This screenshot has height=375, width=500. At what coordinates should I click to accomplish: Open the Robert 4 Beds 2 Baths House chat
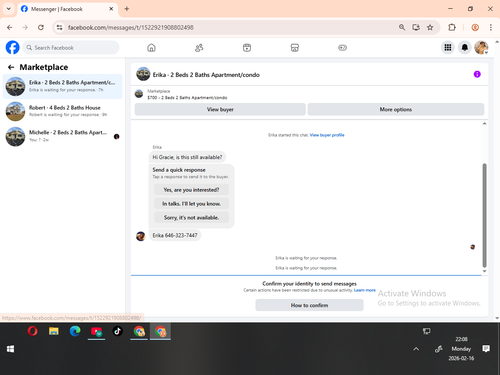[63, 111]
